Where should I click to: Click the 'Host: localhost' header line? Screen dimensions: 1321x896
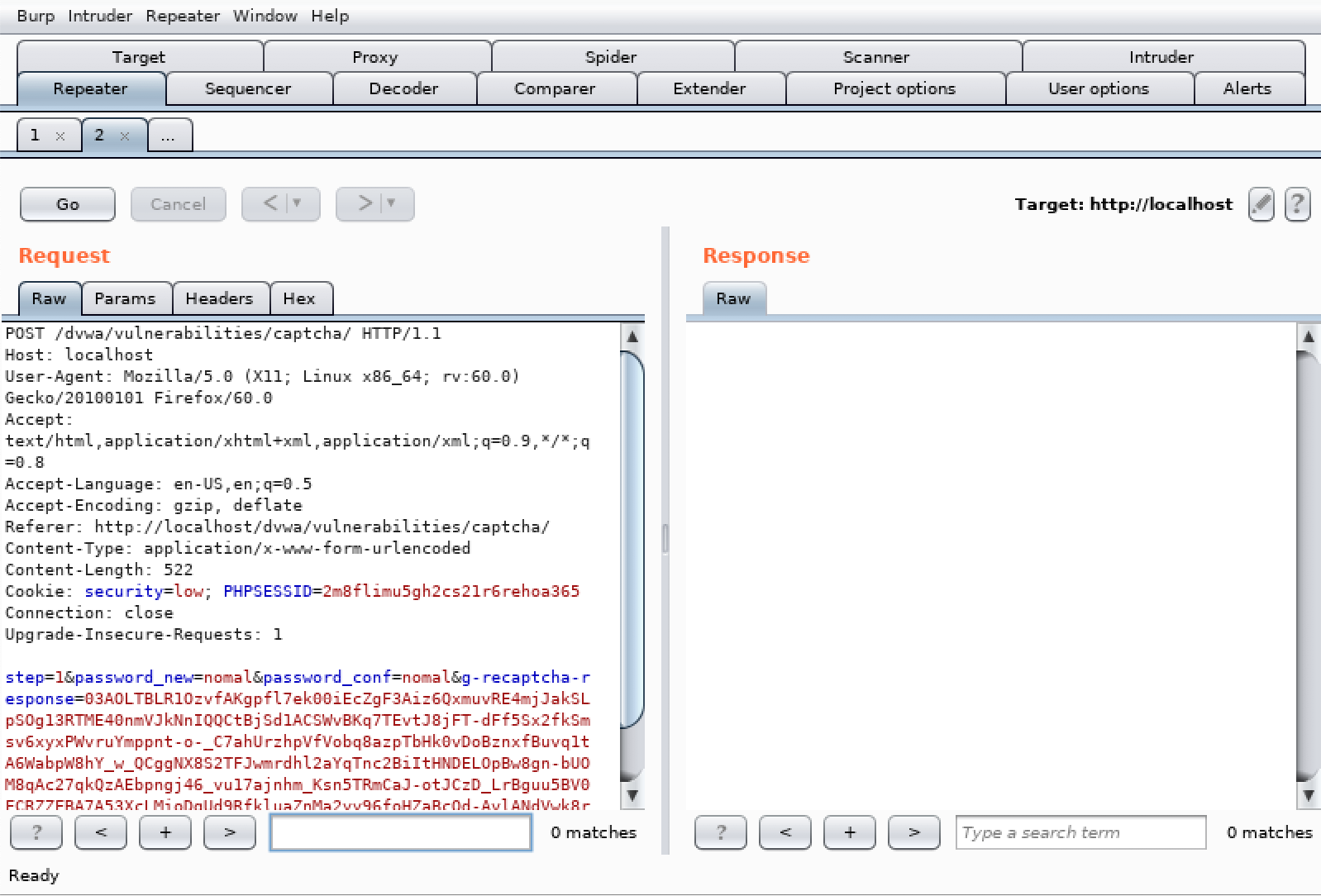point(79,355)
